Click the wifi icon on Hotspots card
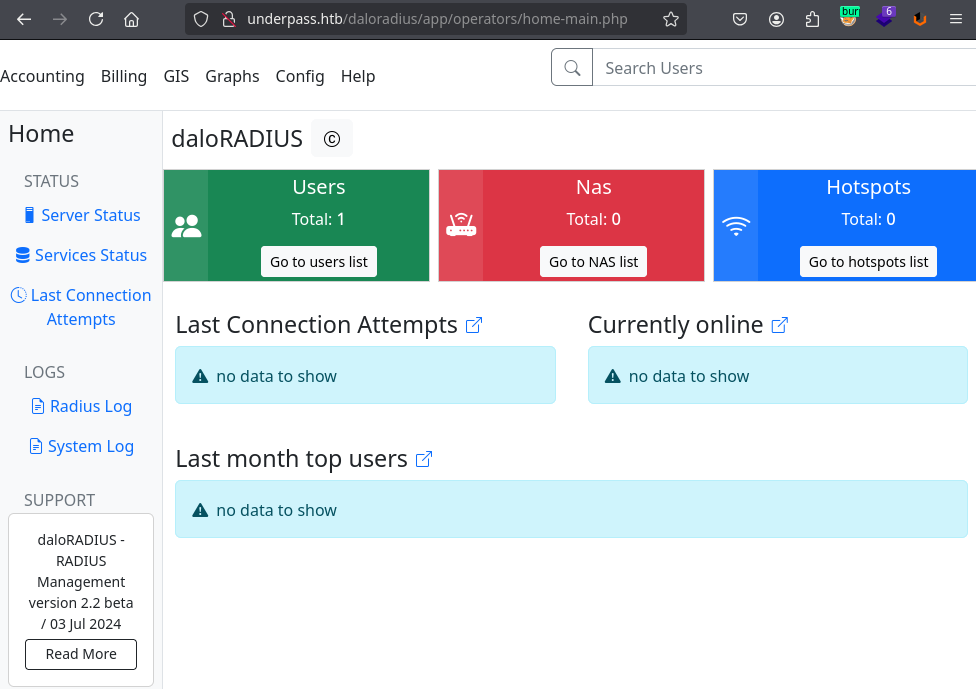The image size is (976, 689). [736, 226]
